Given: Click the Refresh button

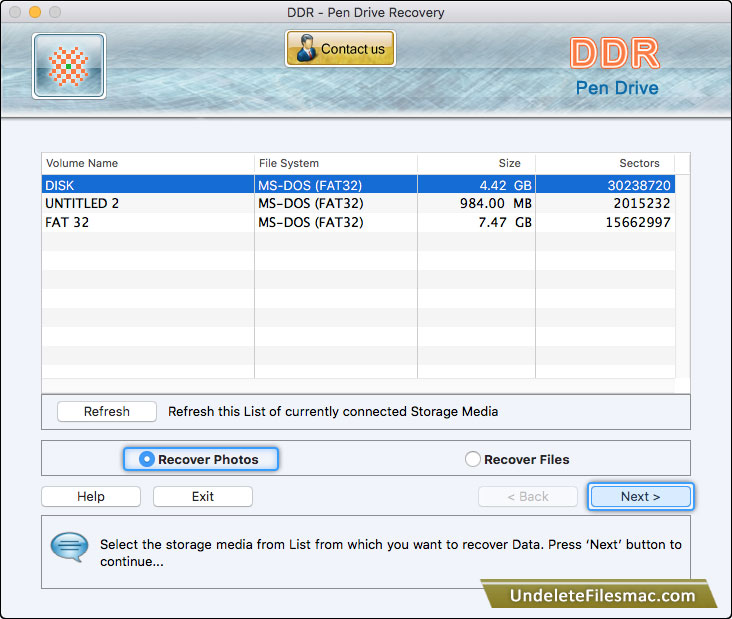Looking at the screenshot, I should 107,412.
